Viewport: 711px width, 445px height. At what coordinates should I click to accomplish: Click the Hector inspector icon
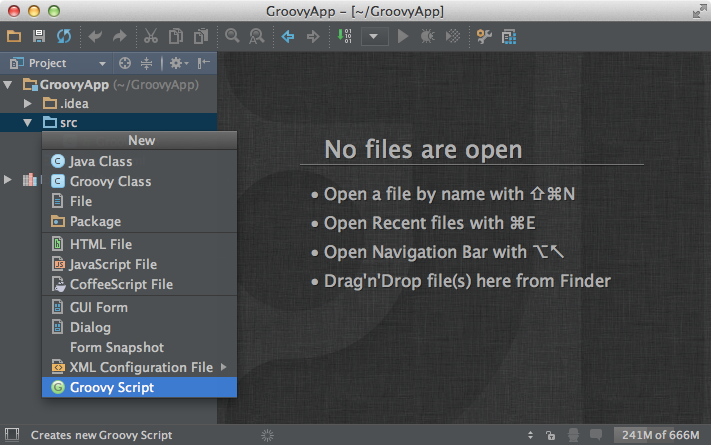coord(573,435)
